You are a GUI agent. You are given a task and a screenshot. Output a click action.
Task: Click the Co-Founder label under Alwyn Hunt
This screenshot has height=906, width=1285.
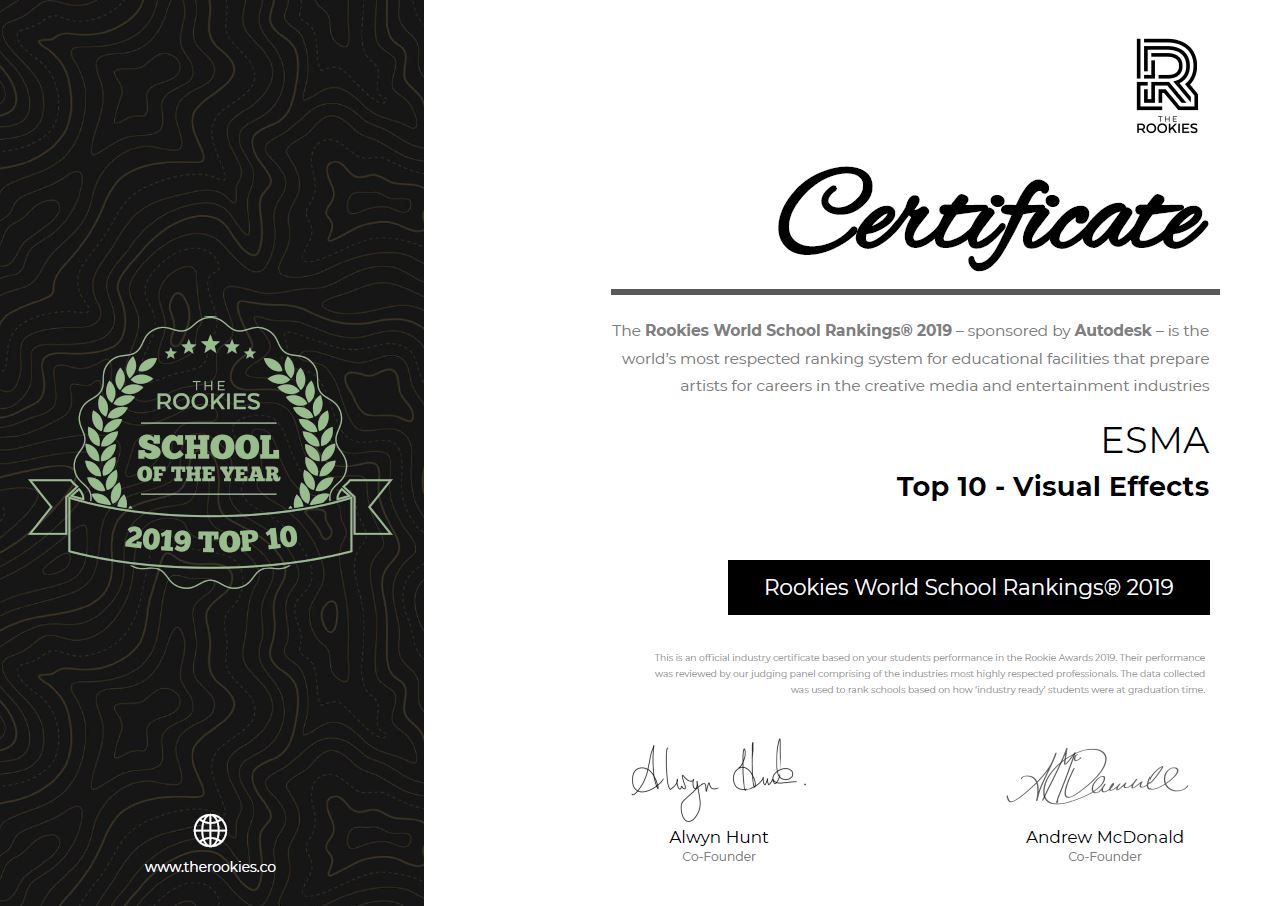point(719,857)
